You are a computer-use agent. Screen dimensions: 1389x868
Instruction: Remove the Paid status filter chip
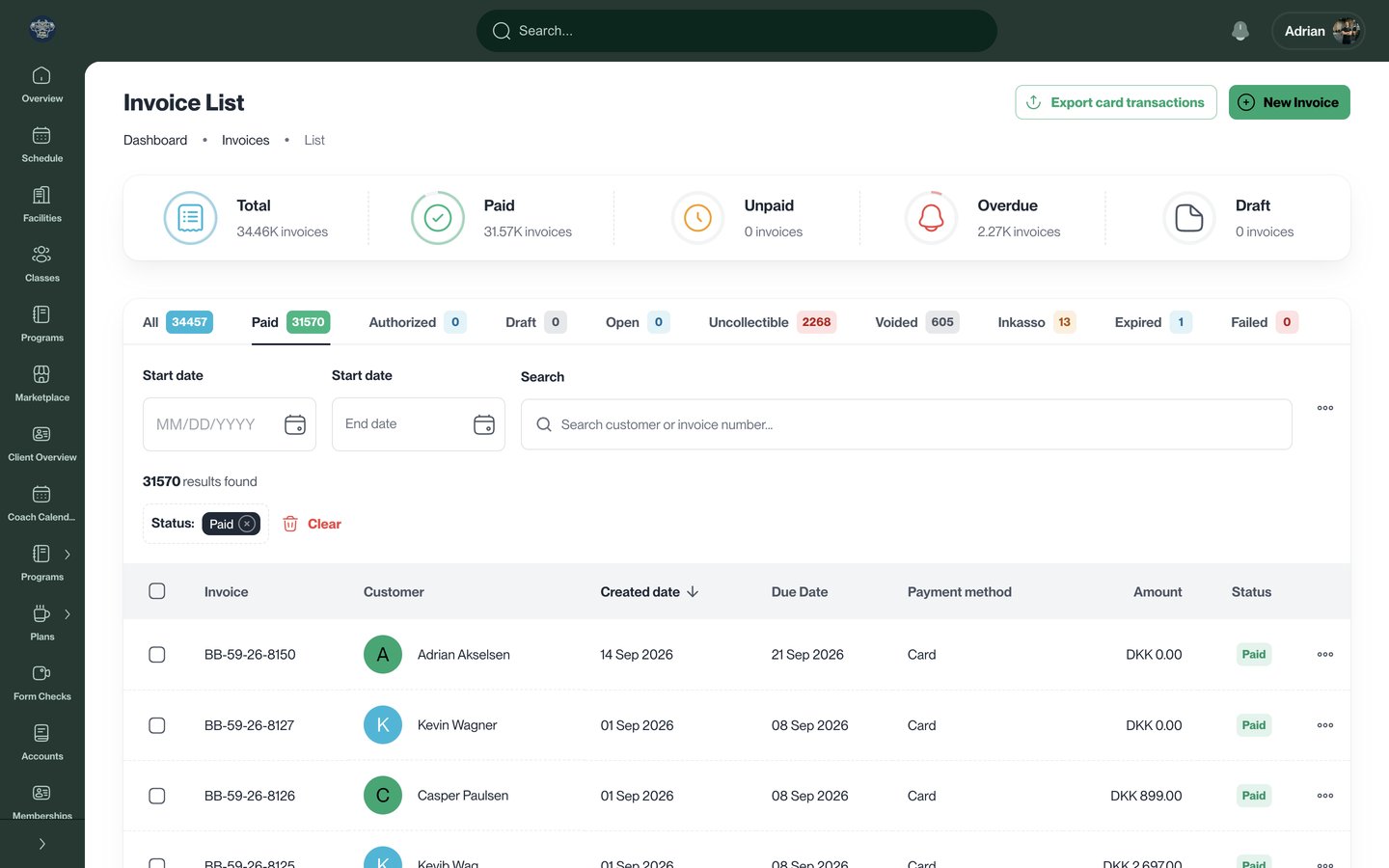(x=247, y=524)
